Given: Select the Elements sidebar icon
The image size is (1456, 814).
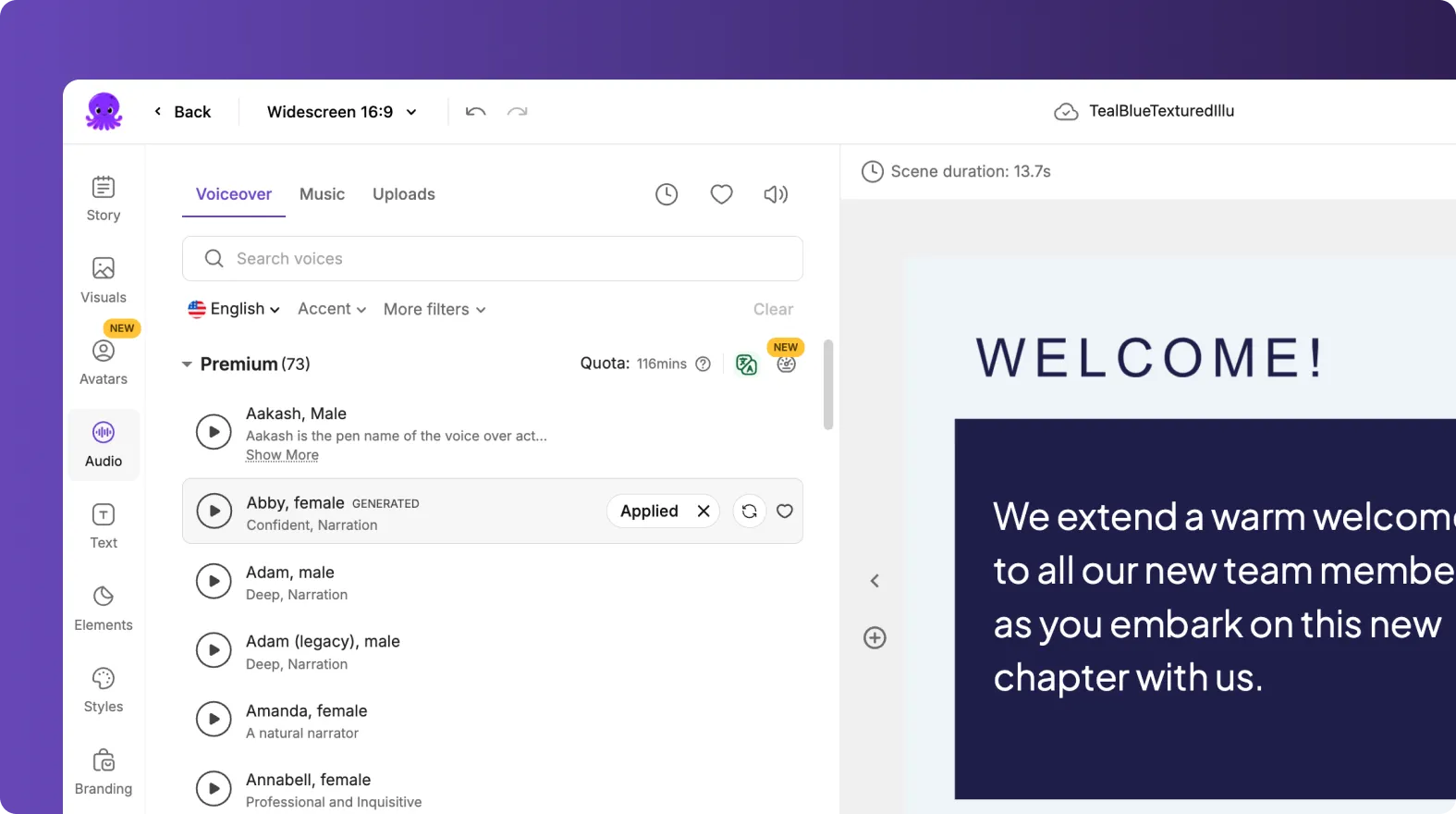Looking at the screenshot, I should point(104,608).
